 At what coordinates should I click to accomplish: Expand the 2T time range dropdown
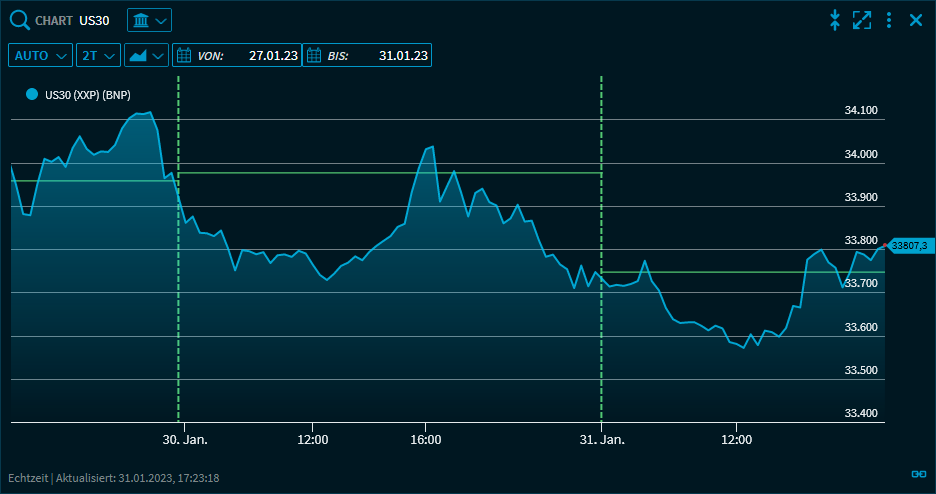click(x=98, y=56)
